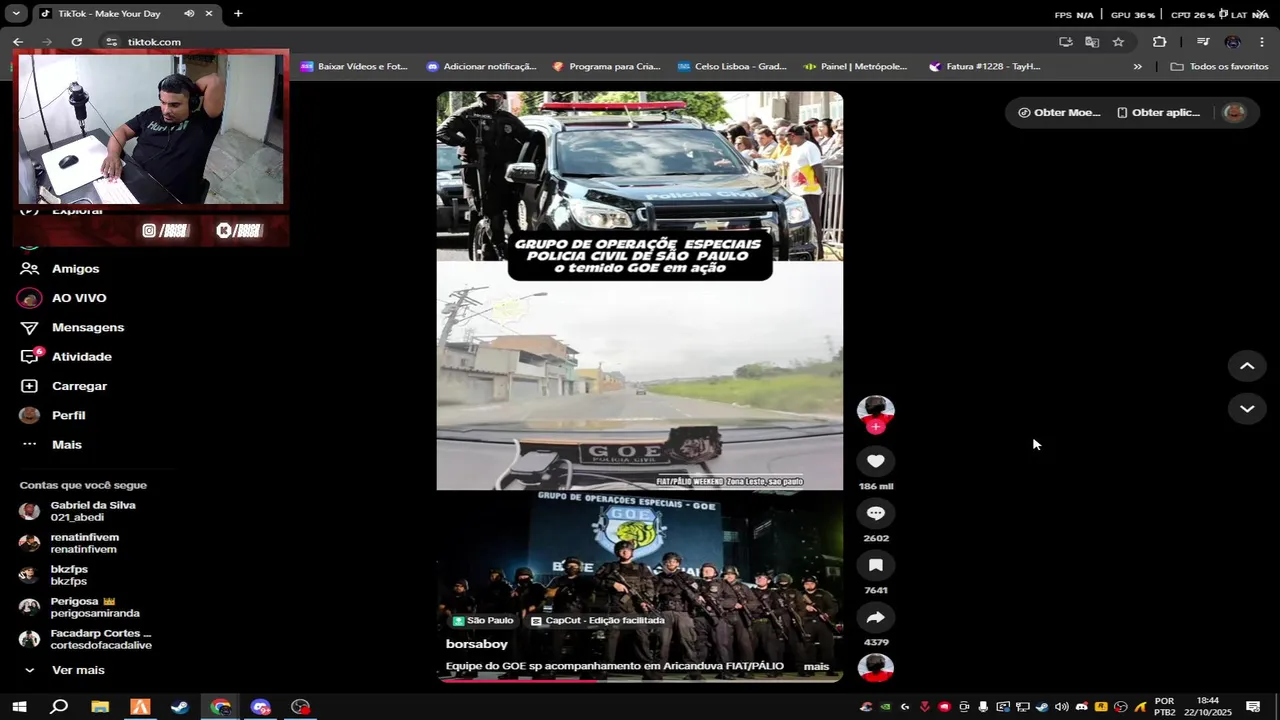Open Chrome three-dot menu
The height and width of the screenshot is (720, 1280).
pyautogui.click(x=1263, y=42)
